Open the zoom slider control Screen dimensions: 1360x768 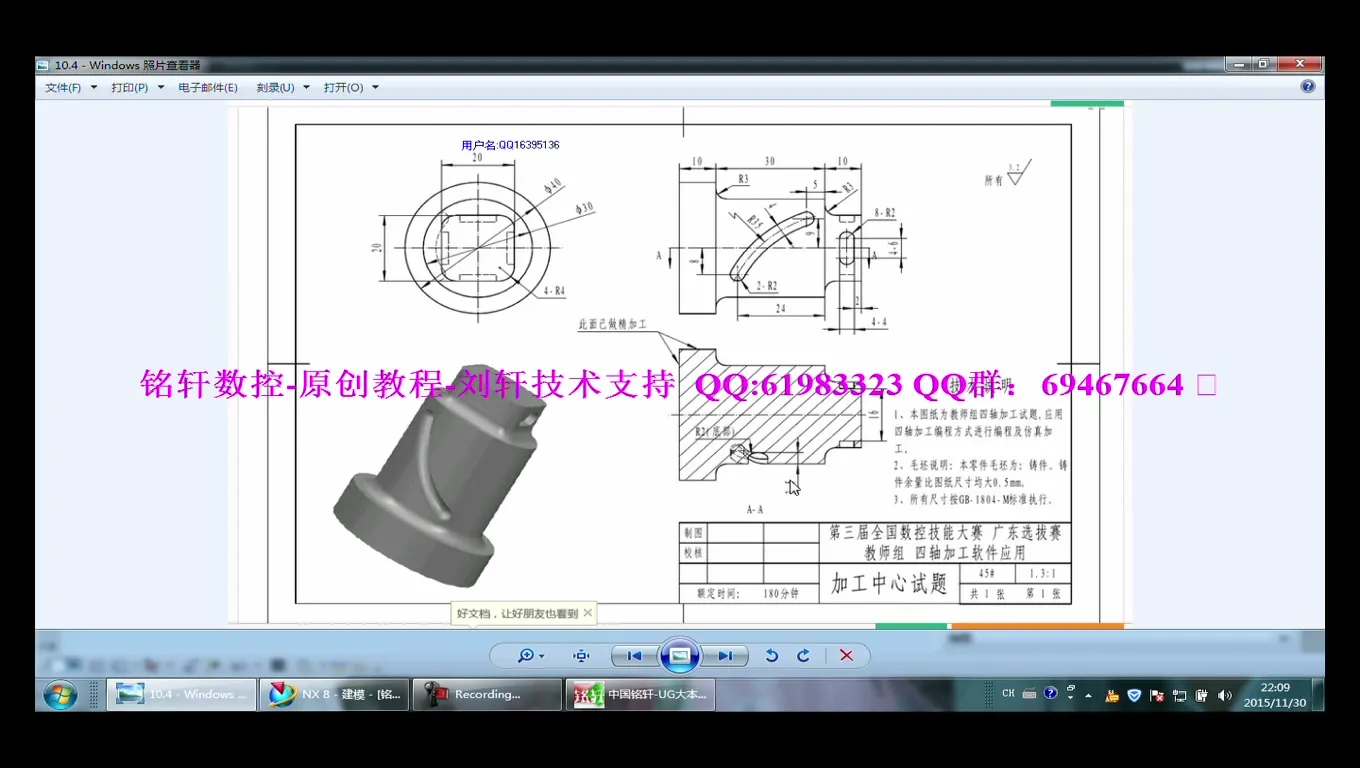click(x=525, y=655)
